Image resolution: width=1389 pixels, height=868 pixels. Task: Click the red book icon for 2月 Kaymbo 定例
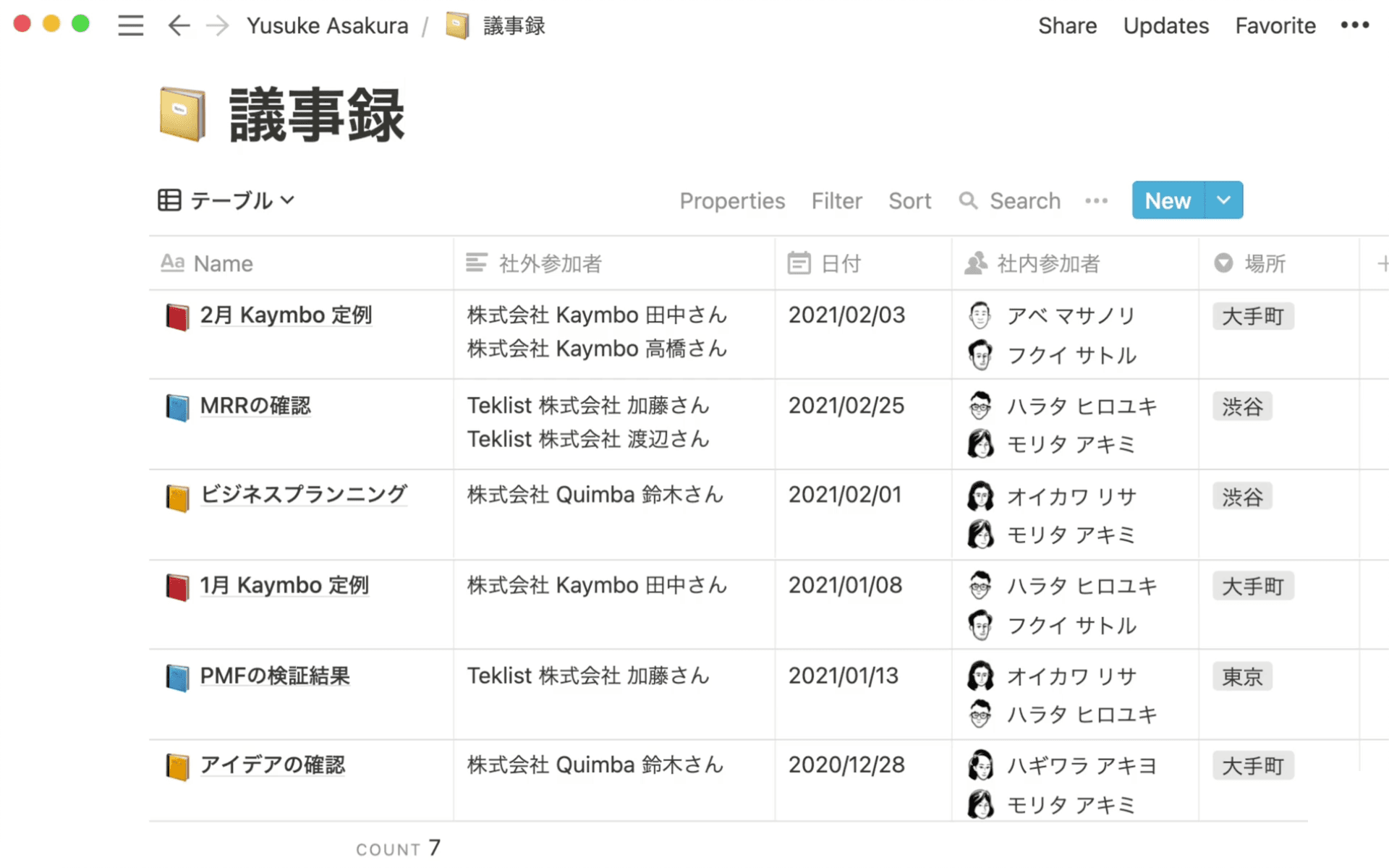pos(177,317)
